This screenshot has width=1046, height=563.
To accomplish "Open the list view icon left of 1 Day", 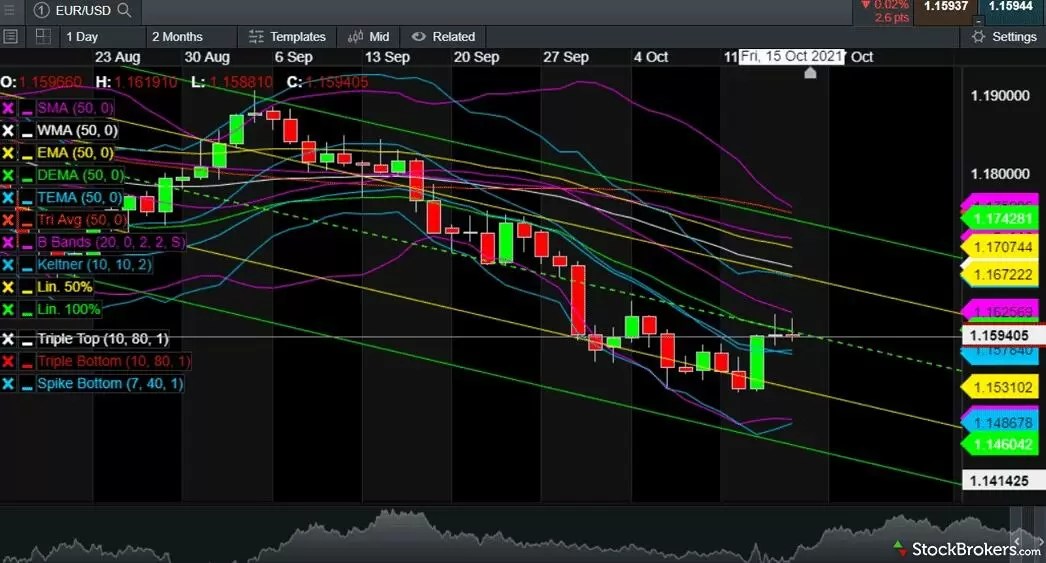I will (x=11, y=36).
